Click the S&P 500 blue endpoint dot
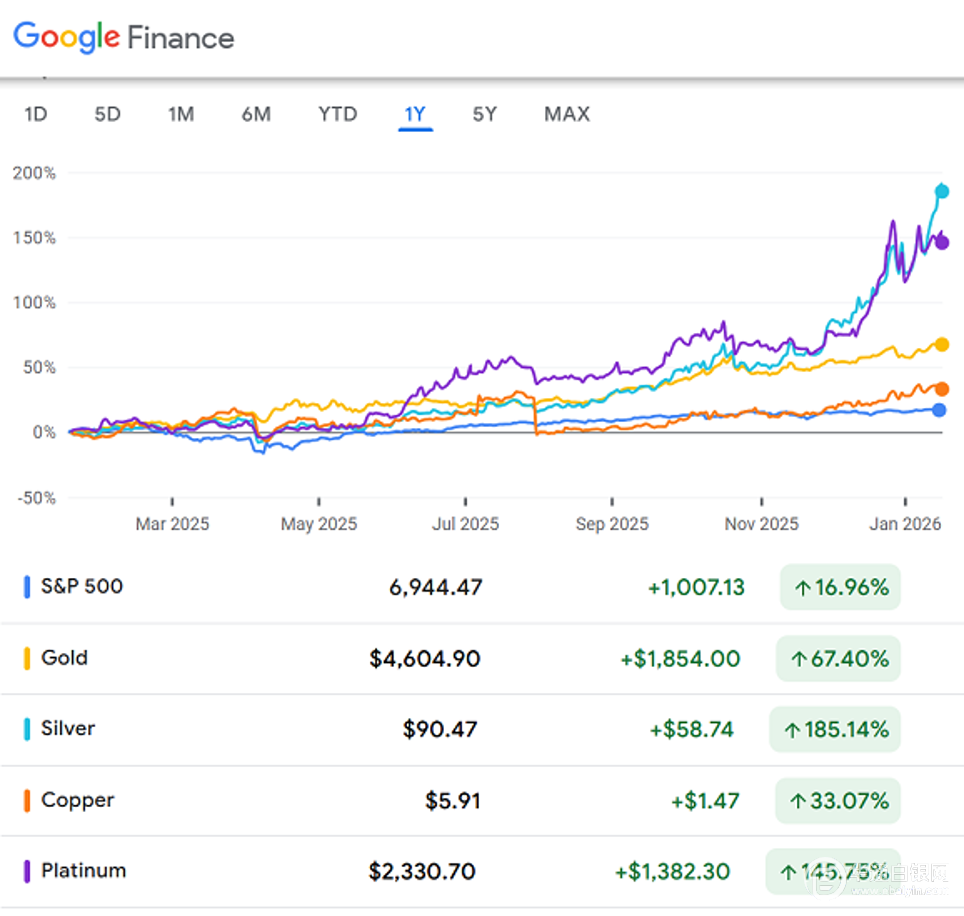964x916 pixels. point(939,410)
